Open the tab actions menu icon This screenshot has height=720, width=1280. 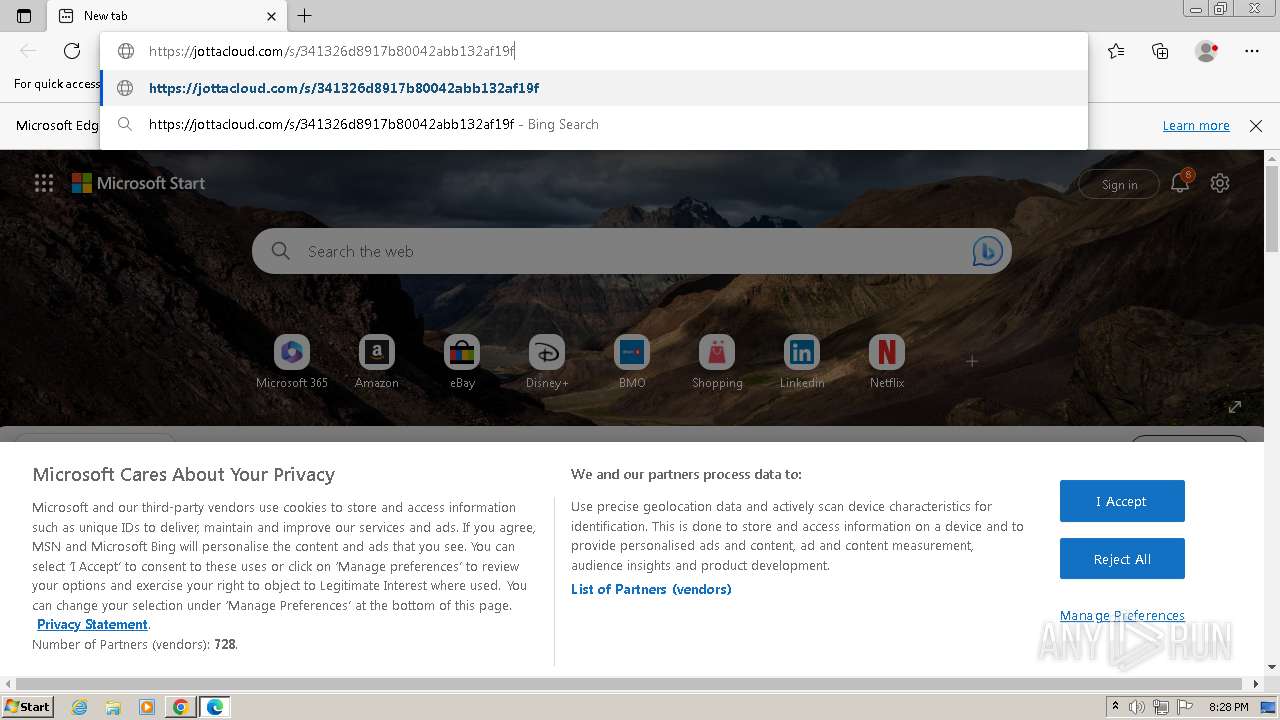[24, 16]
